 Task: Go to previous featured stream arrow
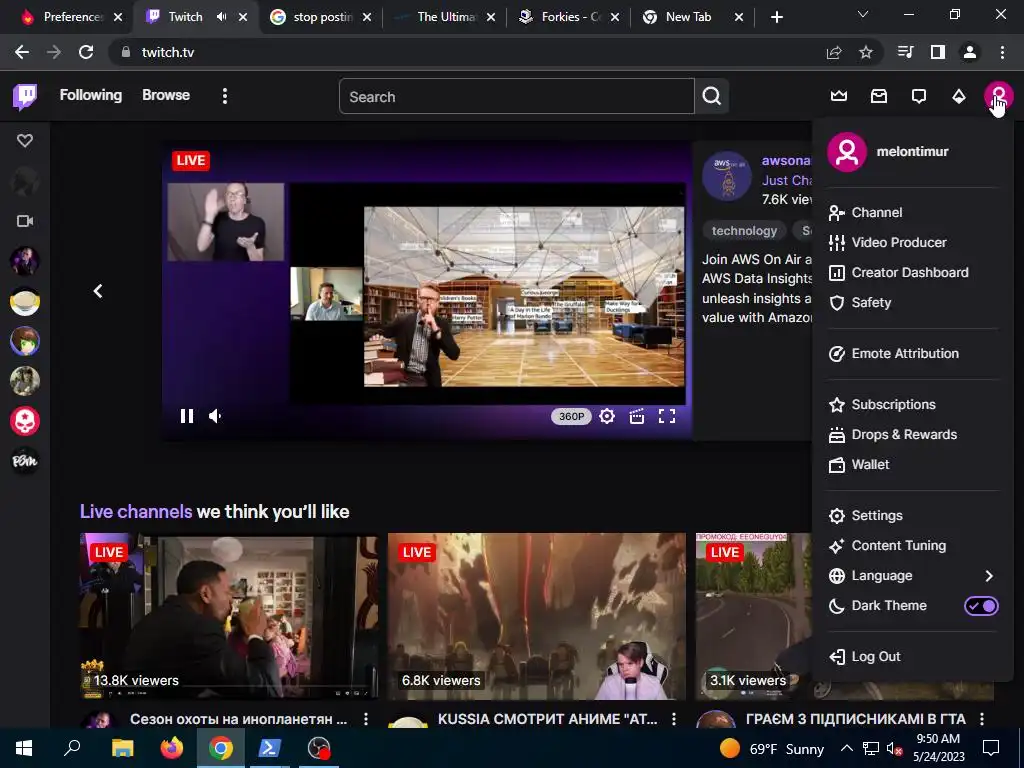point(98,291)
